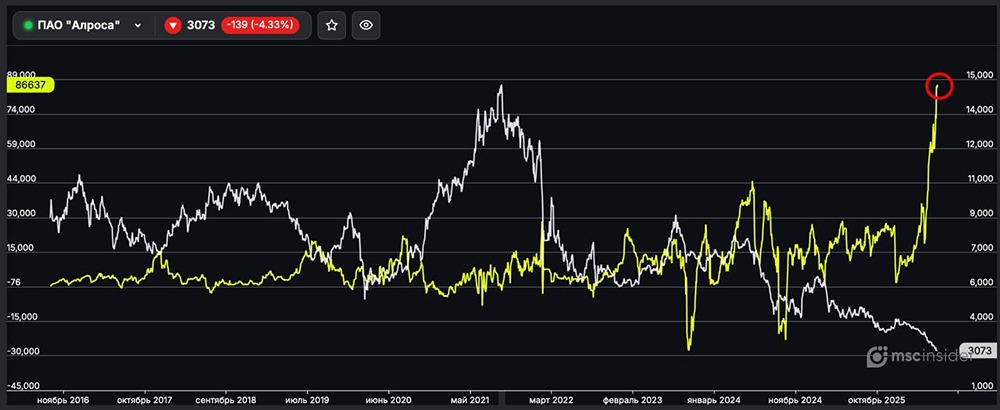This screenshot has width=1000, height=410.
Task: Click the 11,000 right axis label
Action: pos(978,179)
